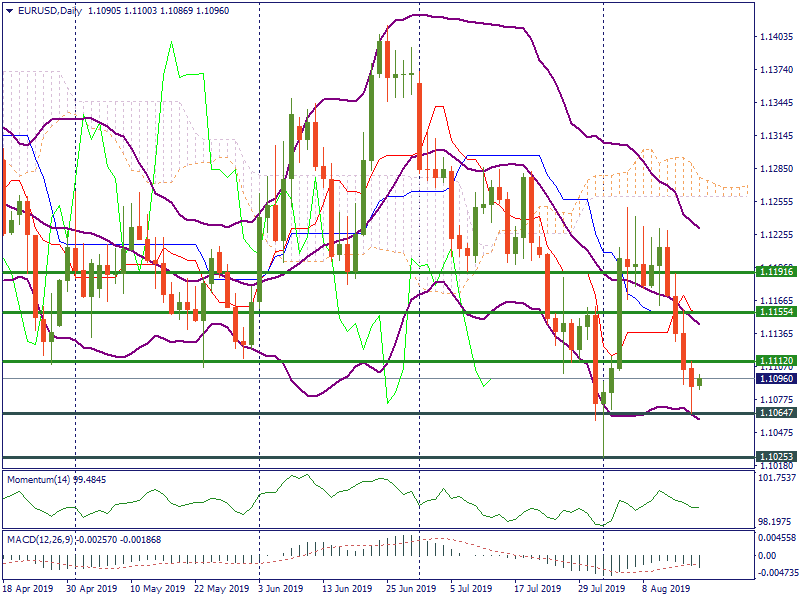The width and height of the screenshot is (800, 600).
Task: Select the 1.11916 green price level tag
Action: tap(776, 272)
